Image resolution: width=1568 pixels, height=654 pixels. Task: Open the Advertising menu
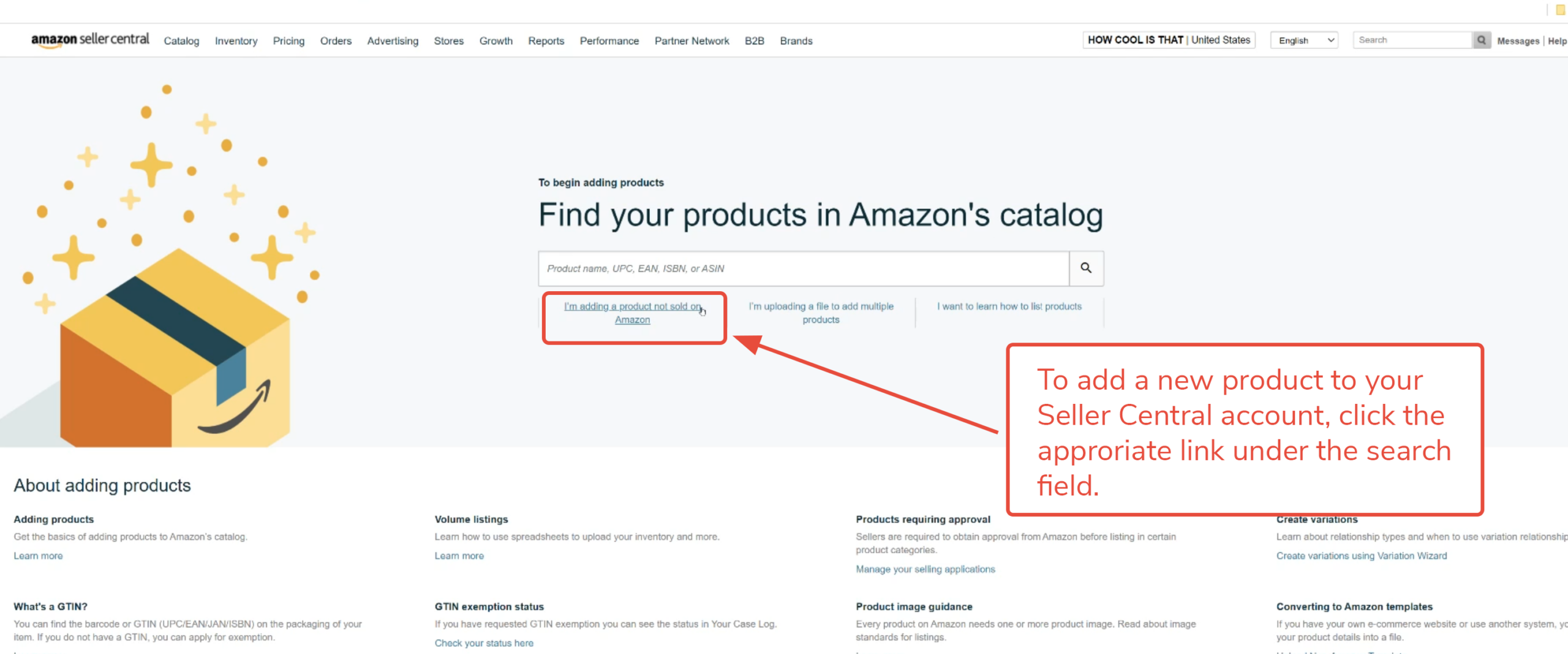click(393, 41)
